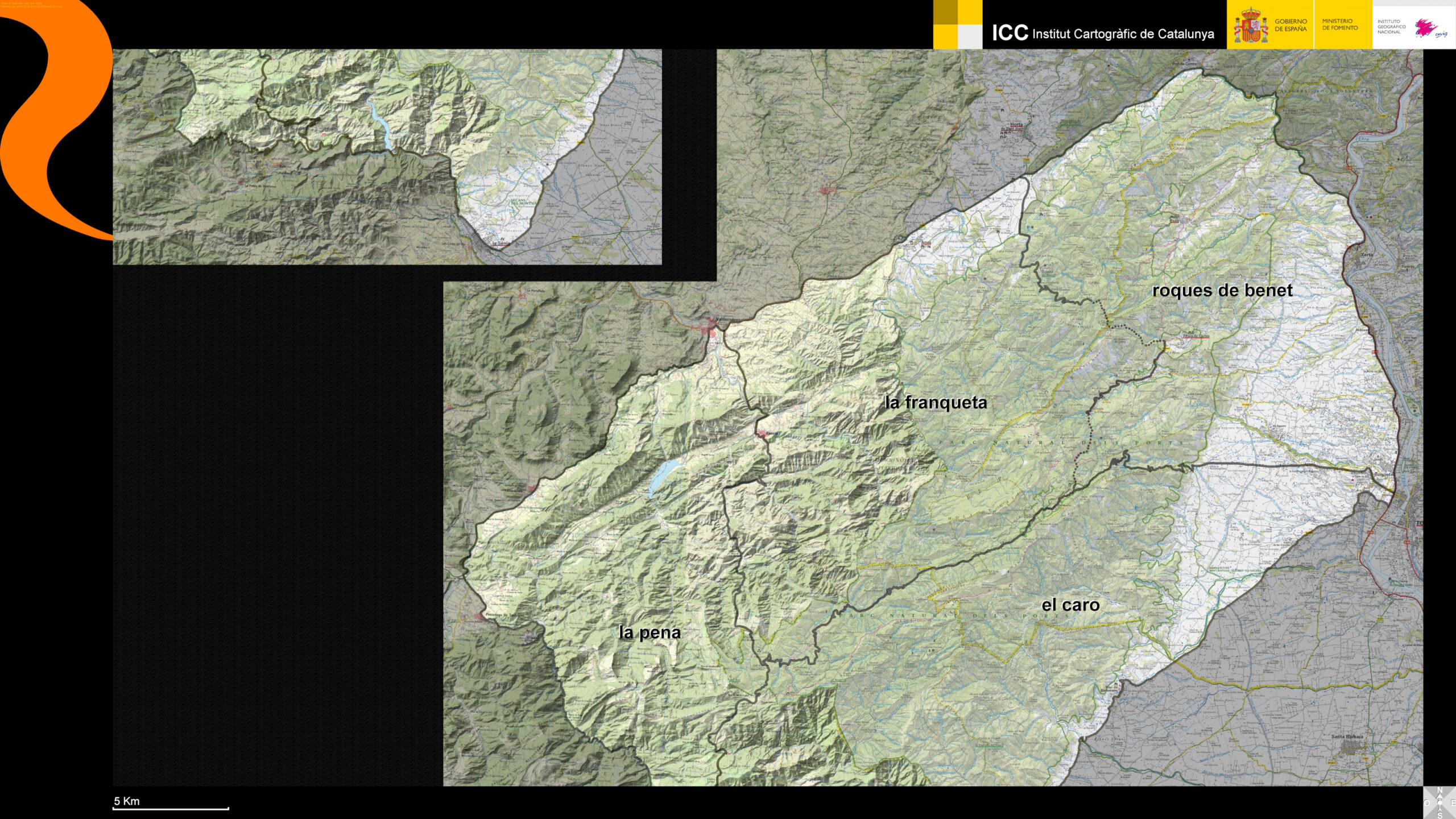Click the Ministerio de Fomento banner
This screenshot has width=1456, height=819.
click(1339, 24)
